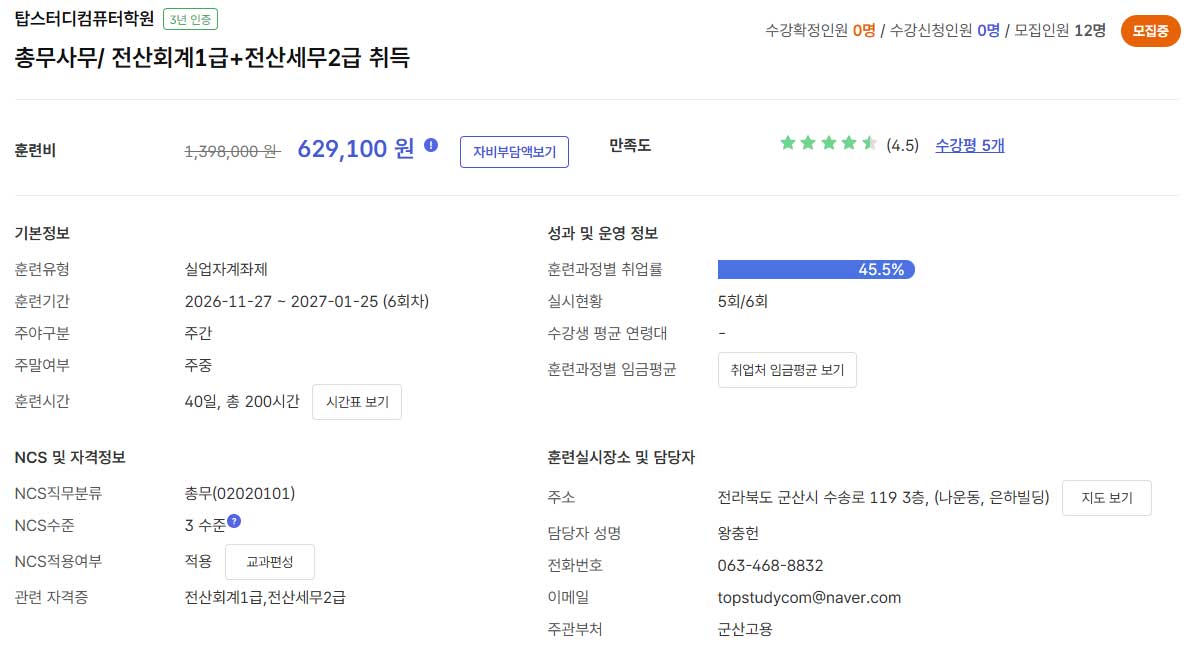Image resolution: width=1192 pixels, height=650 pixels.
Task: Click the discounted price 629,100 원
Action: [x=356, y=148]
